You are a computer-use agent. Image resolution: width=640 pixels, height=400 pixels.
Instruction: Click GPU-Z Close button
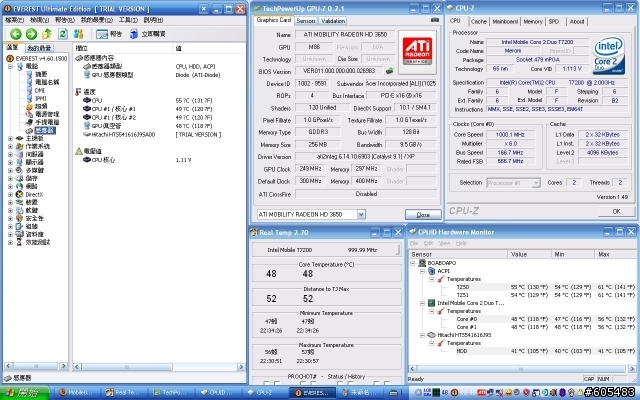click(423, 215)
